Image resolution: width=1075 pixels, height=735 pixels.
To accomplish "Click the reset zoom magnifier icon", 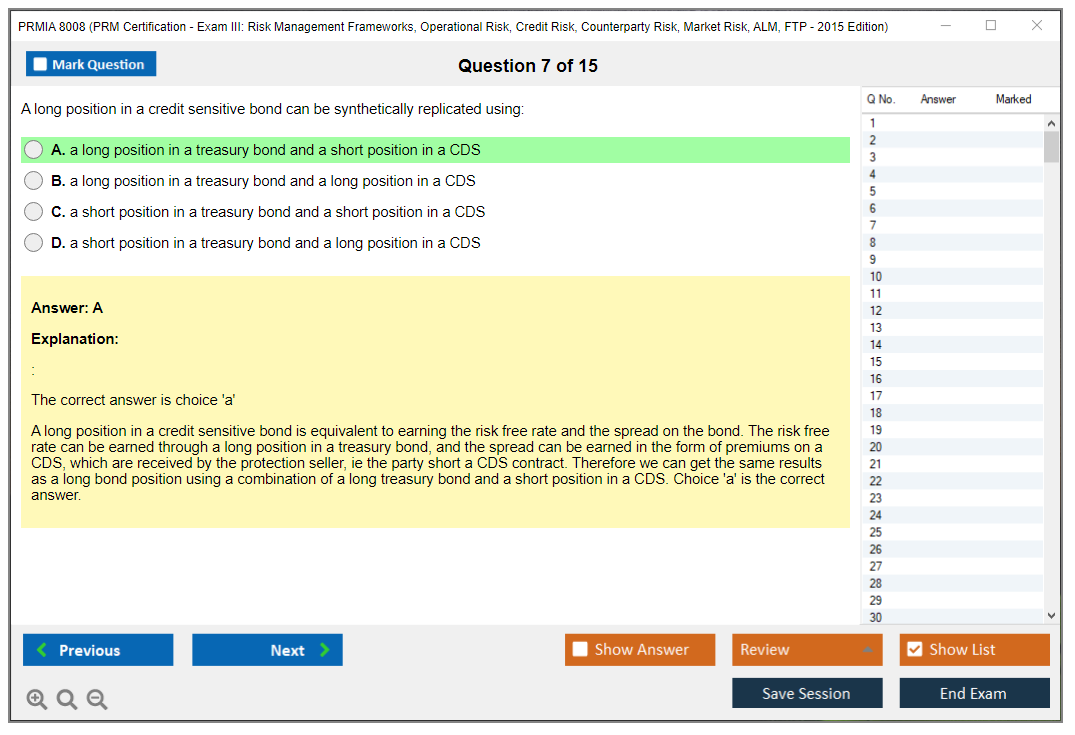I will (67, 700).
